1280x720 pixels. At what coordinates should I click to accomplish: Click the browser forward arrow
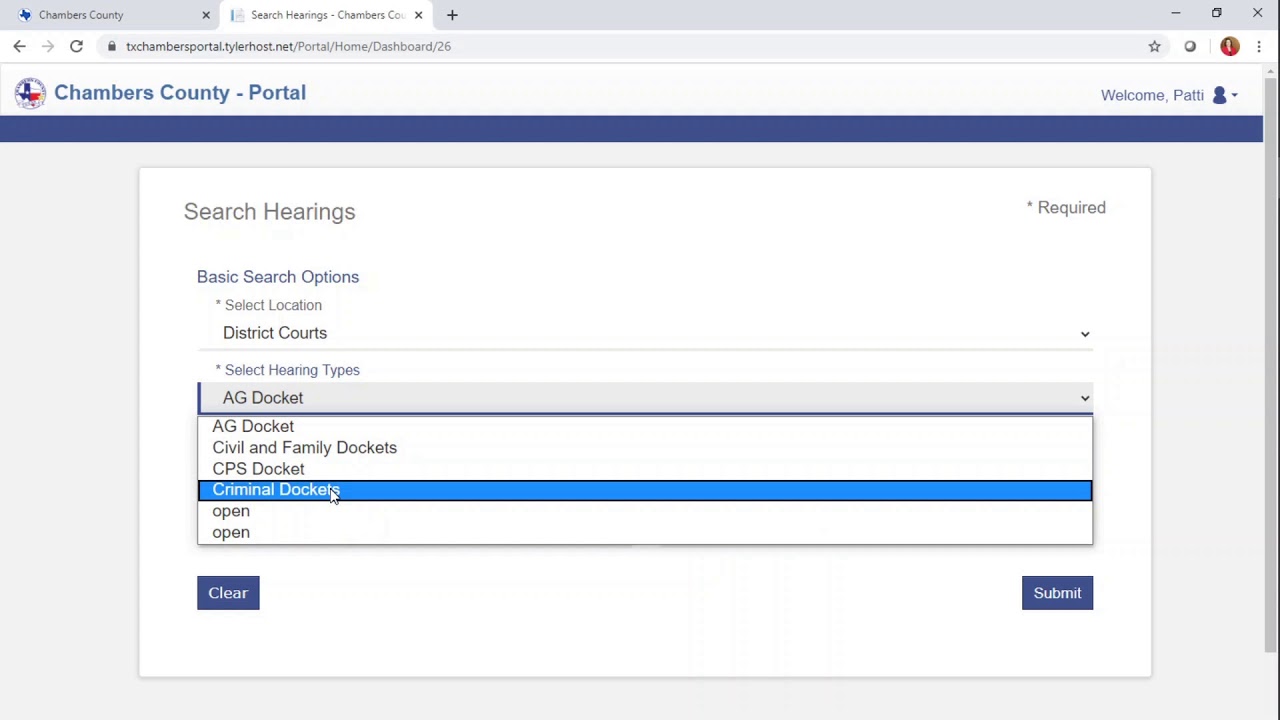coord(47,46)
